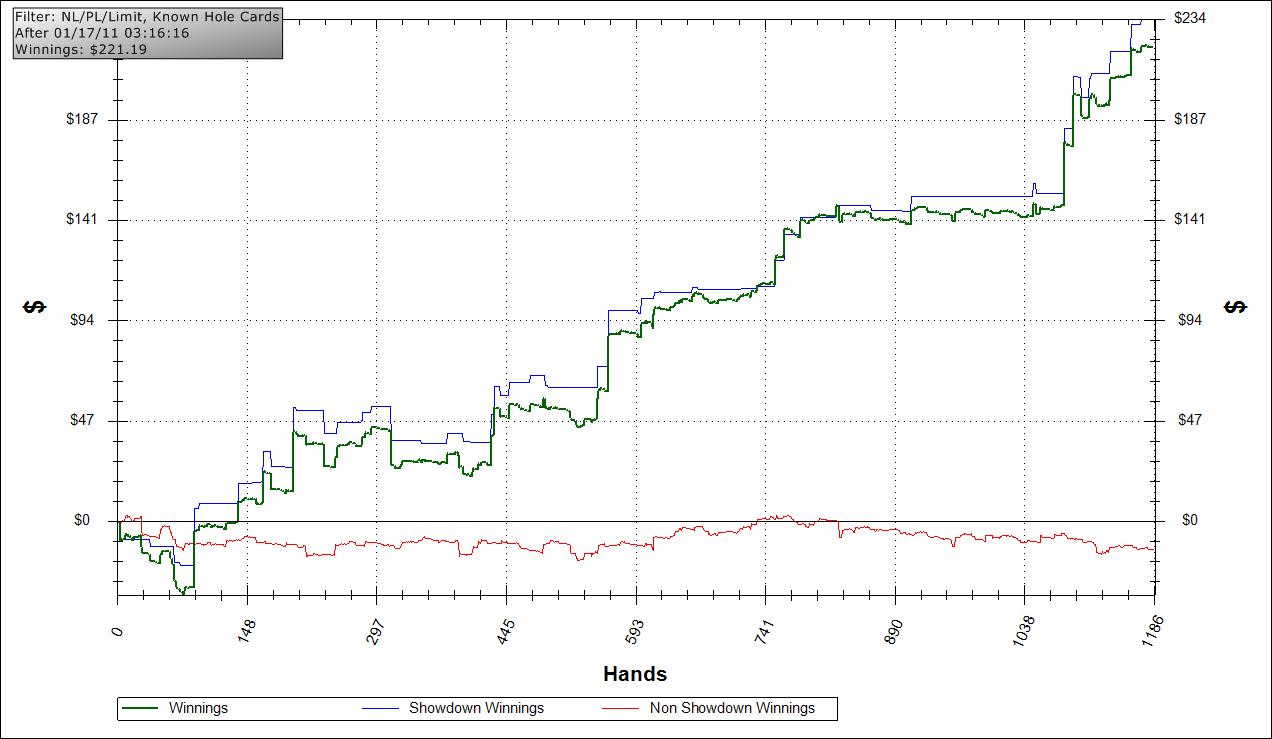Select the Non Showdown Winnings legend label
Screen dimensions: 1272x739
click(x=732, y=708)
